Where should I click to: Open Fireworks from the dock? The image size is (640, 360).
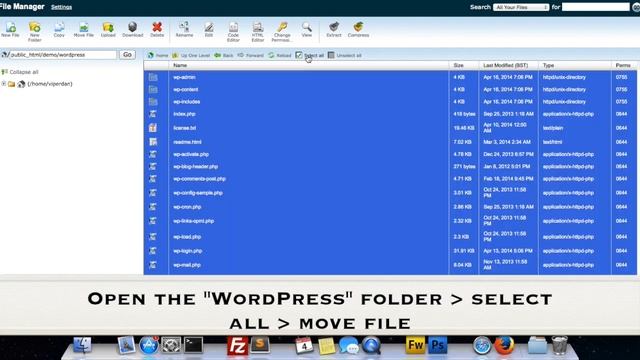coord(415,345)
